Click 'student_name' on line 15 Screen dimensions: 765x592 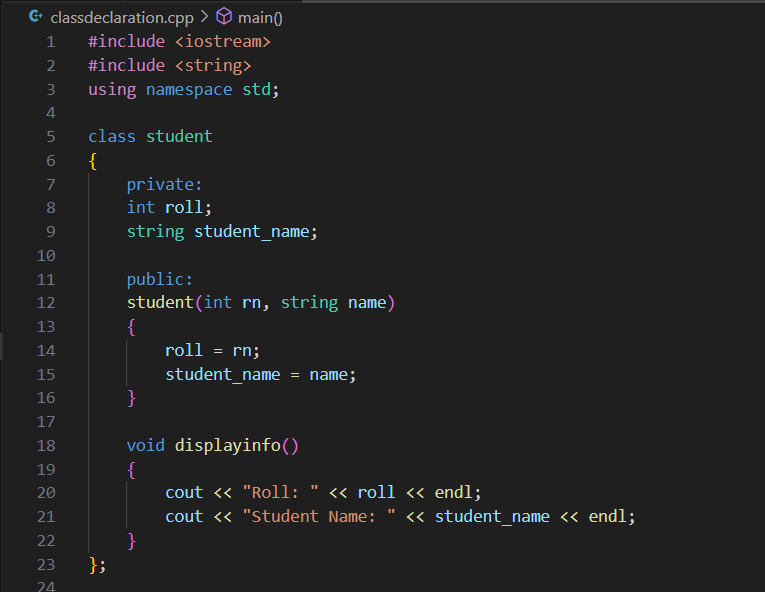[x=222, y=375]
